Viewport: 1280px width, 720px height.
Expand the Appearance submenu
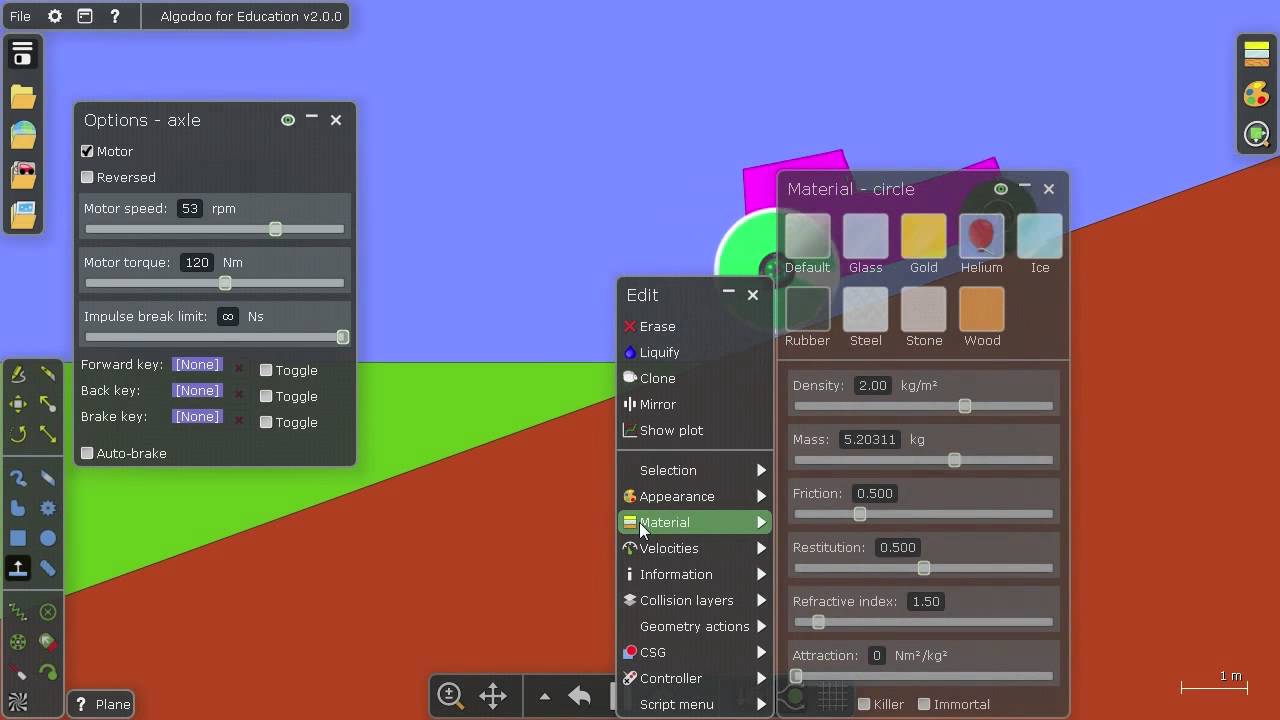click(x=695, y=496)
